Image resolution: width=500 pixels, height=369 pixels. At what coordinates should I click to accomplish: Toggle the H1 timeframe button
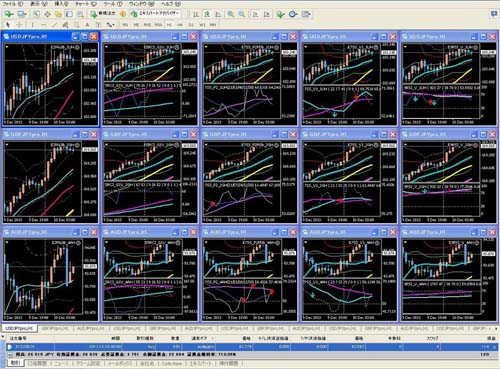[169, 25]
